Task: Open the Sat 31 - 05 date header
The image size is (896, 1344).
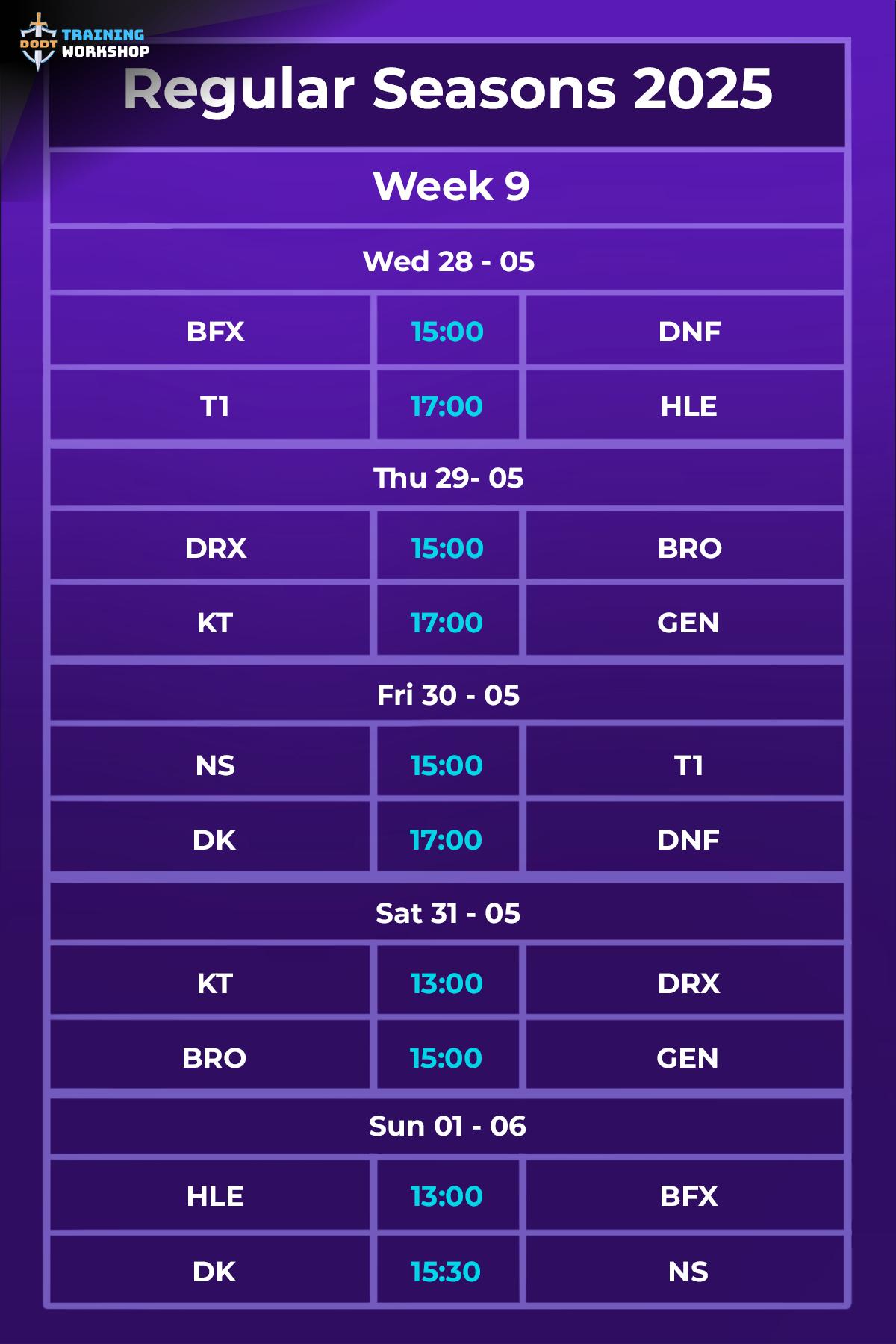Action: (447, 912)
